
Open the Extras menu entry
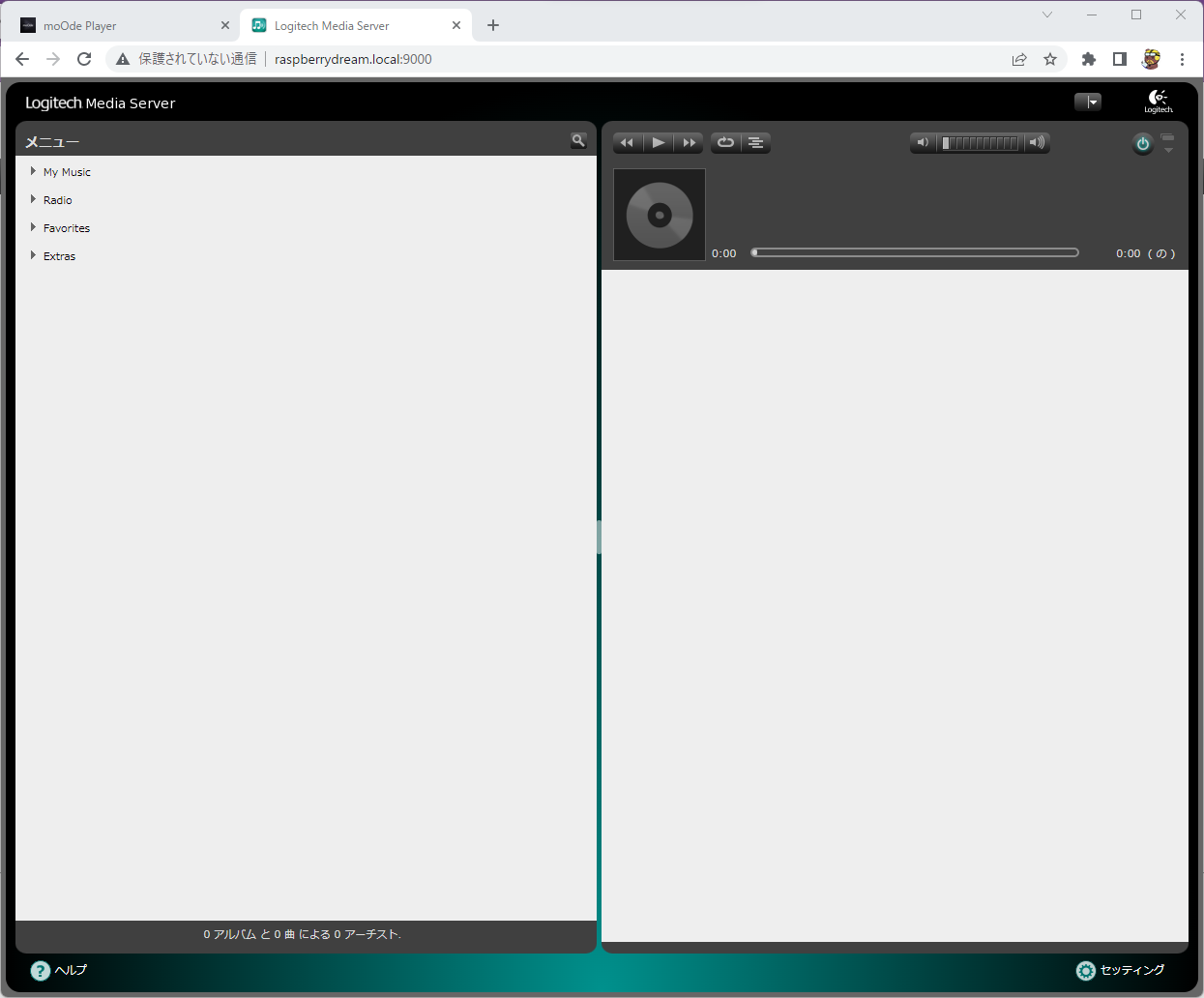click(x=59, y=256)
